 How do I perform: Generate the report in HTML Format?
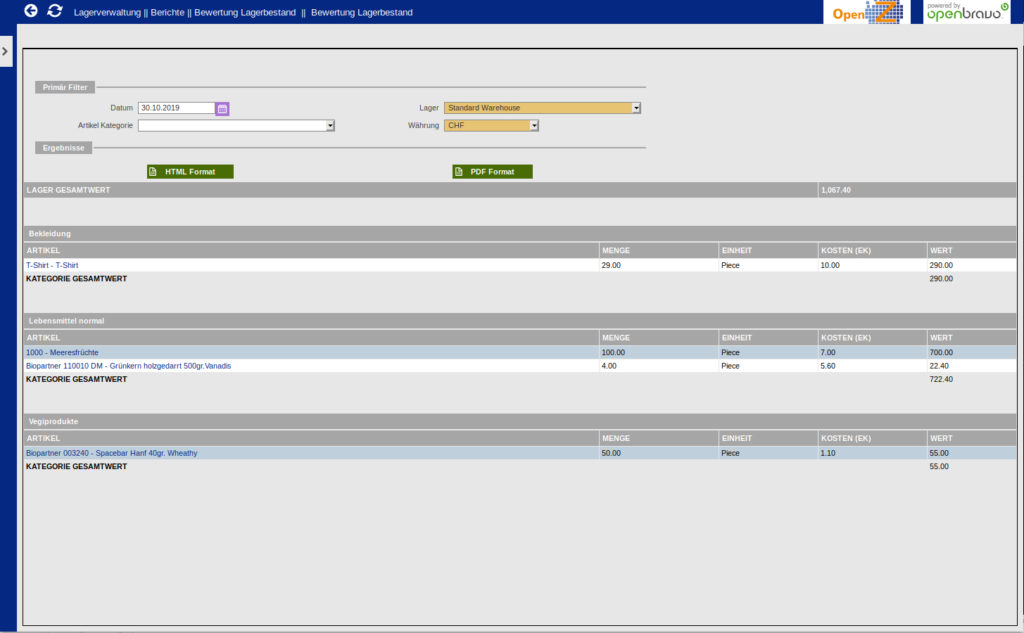[190, 172]
